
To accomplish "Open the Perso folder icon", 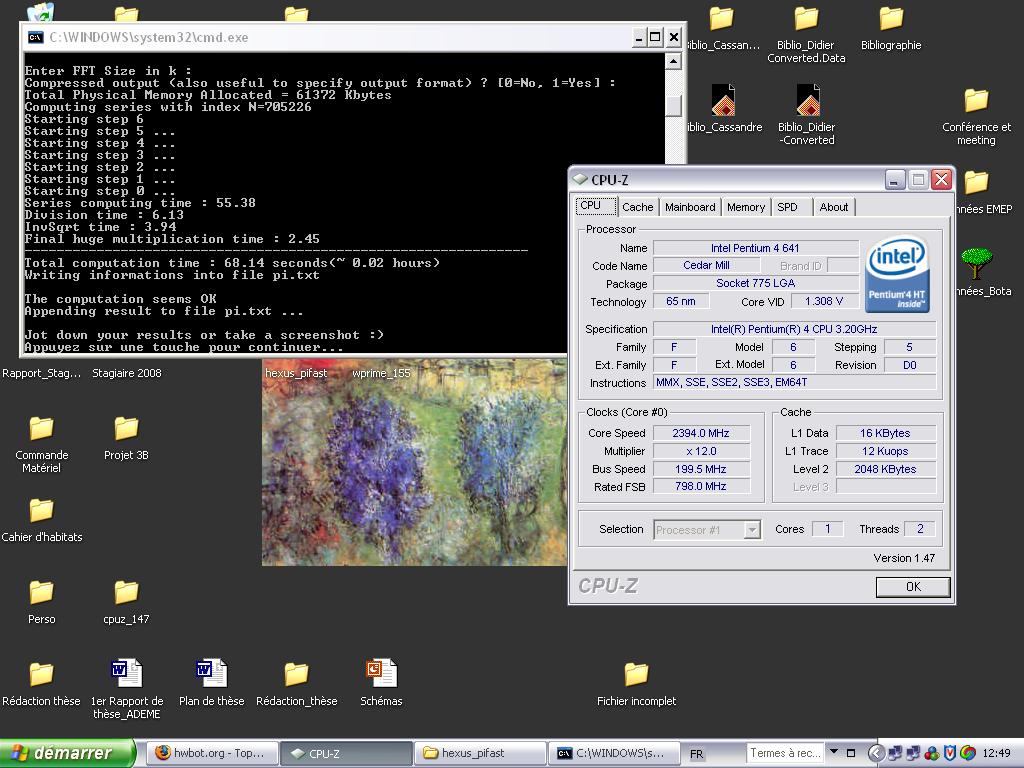I will pyautogui.click(x=42, y=592).
